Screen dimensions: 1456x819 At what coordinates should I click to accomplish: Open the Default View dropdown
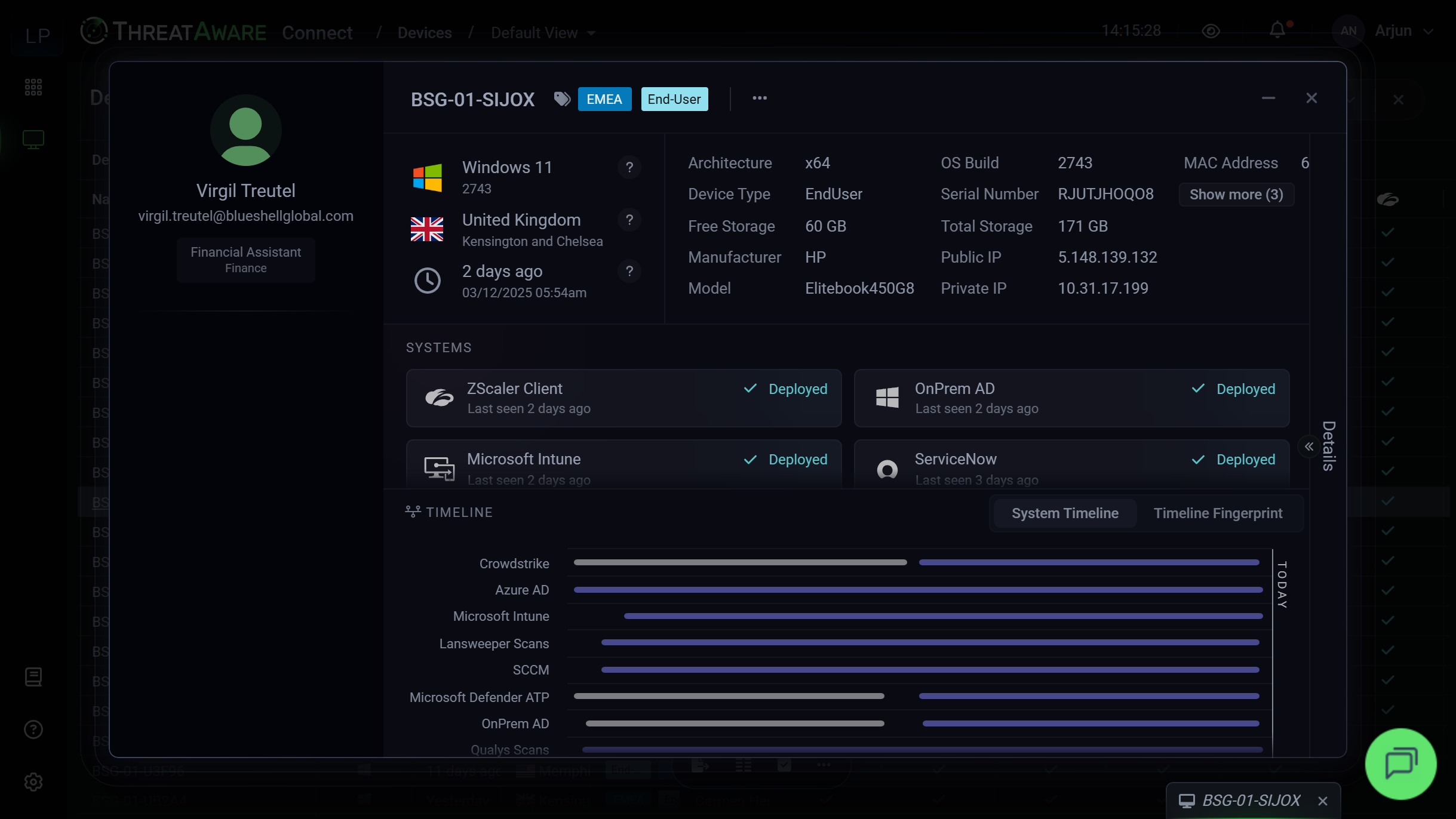point(543,33)
